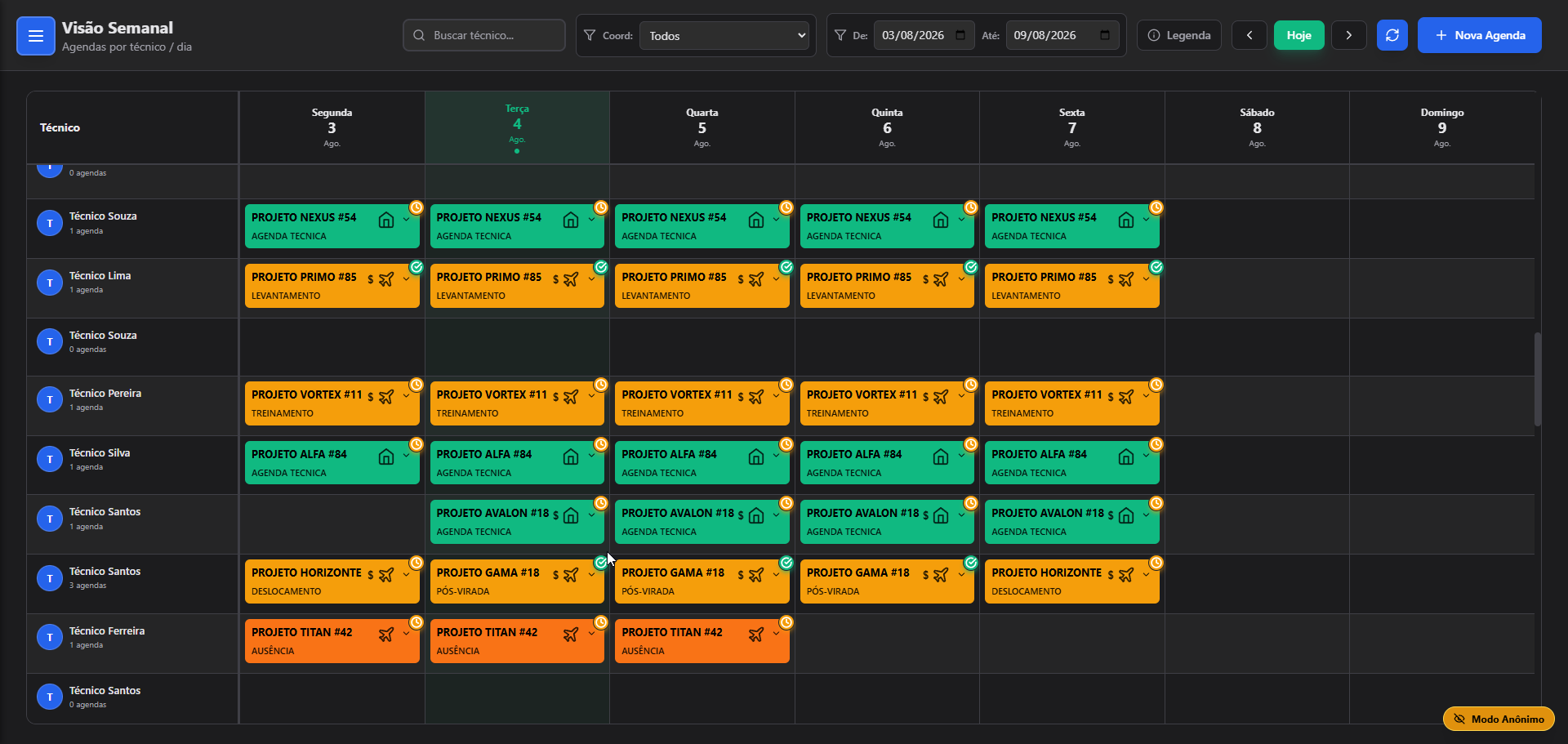Click airplane icon on Tuesday PROJETO VORTEX #11
1568x744 pixels.
pos(571,397)
